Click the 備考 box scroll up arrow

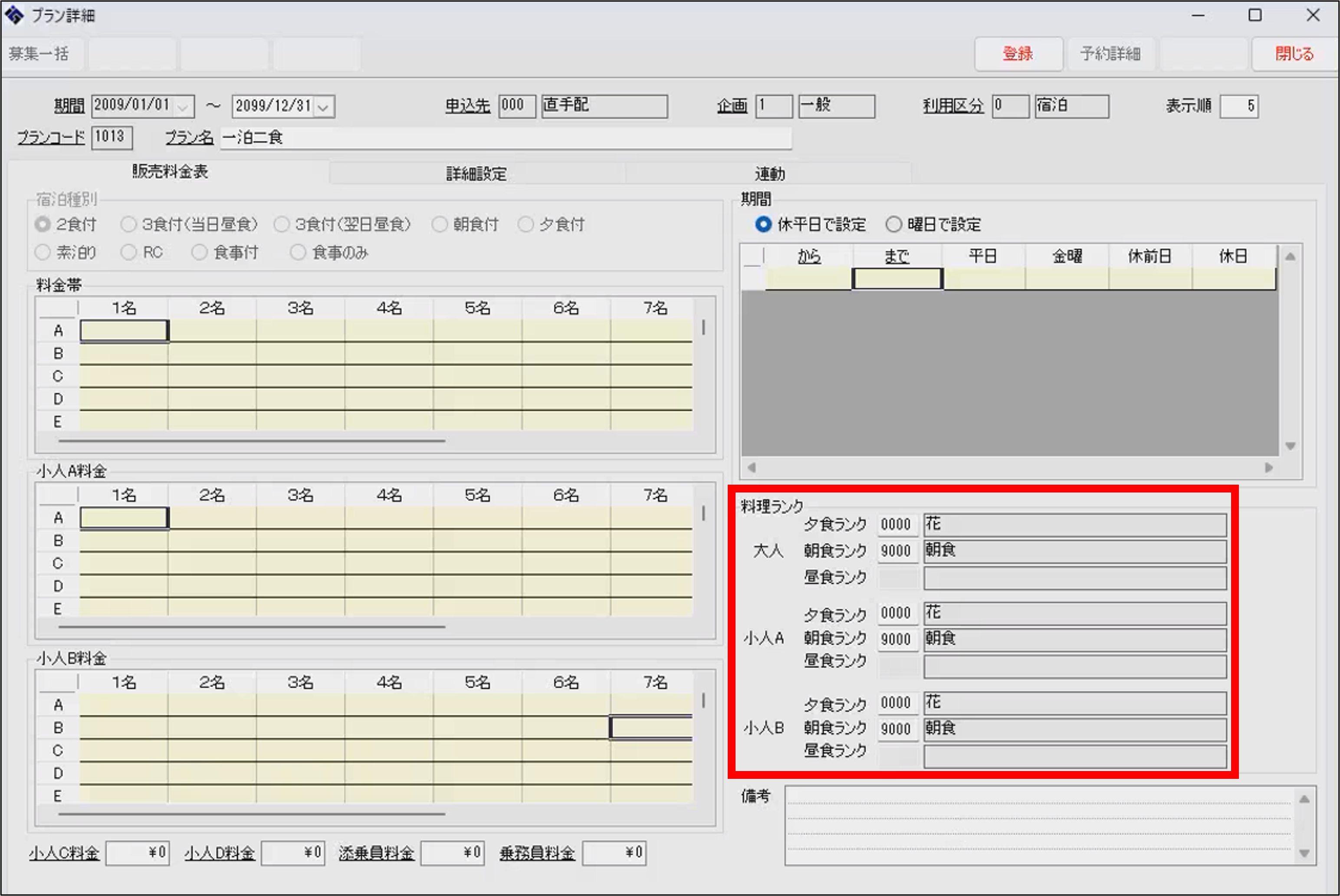[1304, 799]
